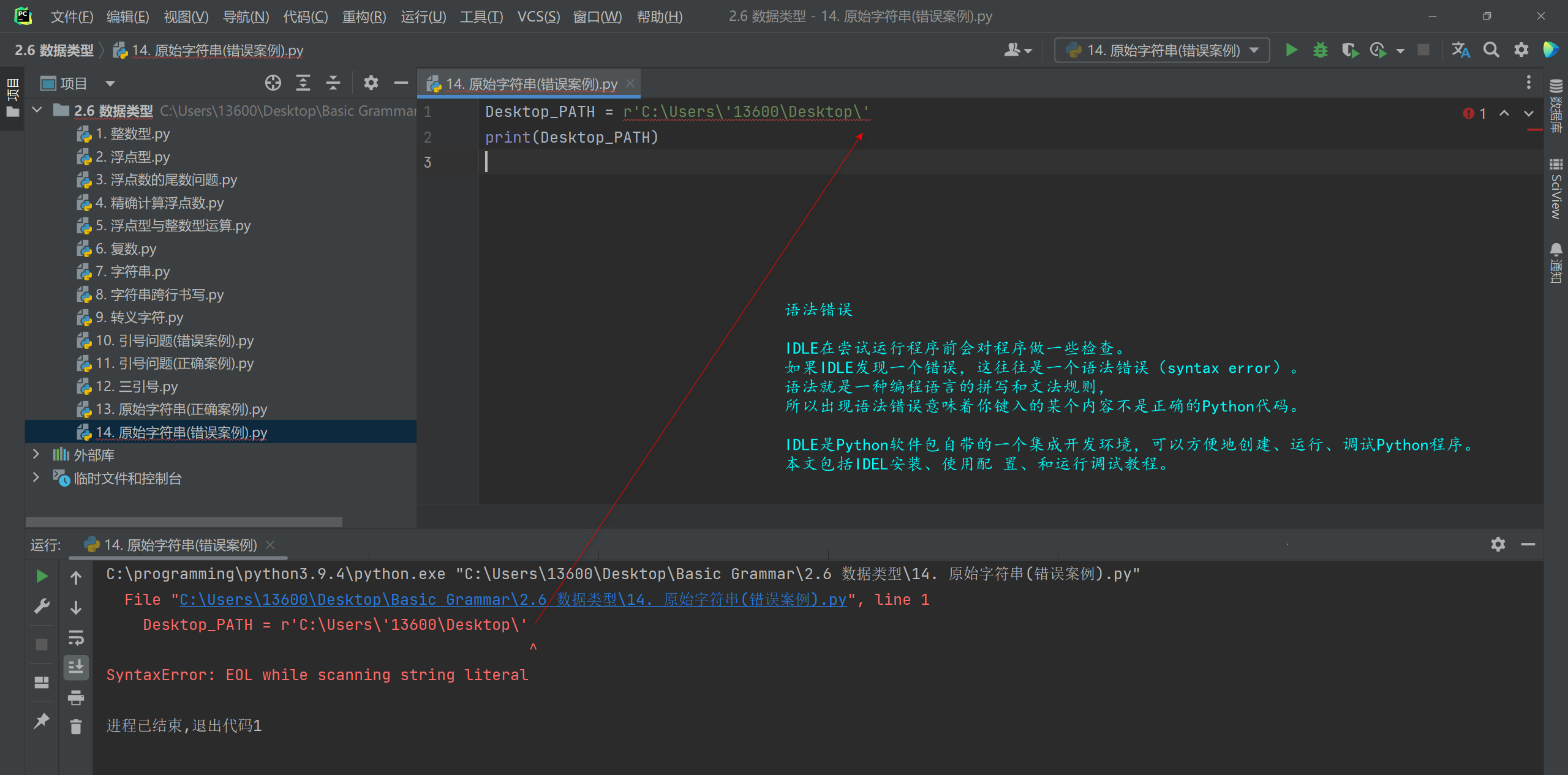Open 重构 menu
This screenshot has height=775, width=1568.
tap(364, 17)
